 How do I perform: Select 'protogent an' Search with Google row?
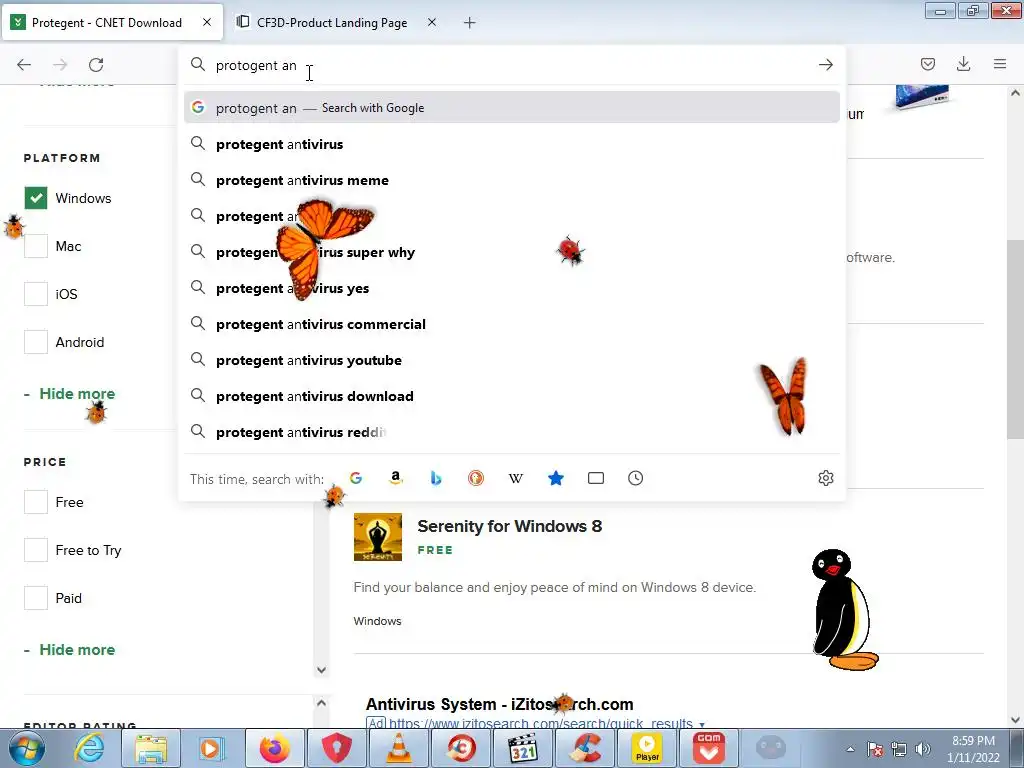pyautogui.click(x=511, y=108)
